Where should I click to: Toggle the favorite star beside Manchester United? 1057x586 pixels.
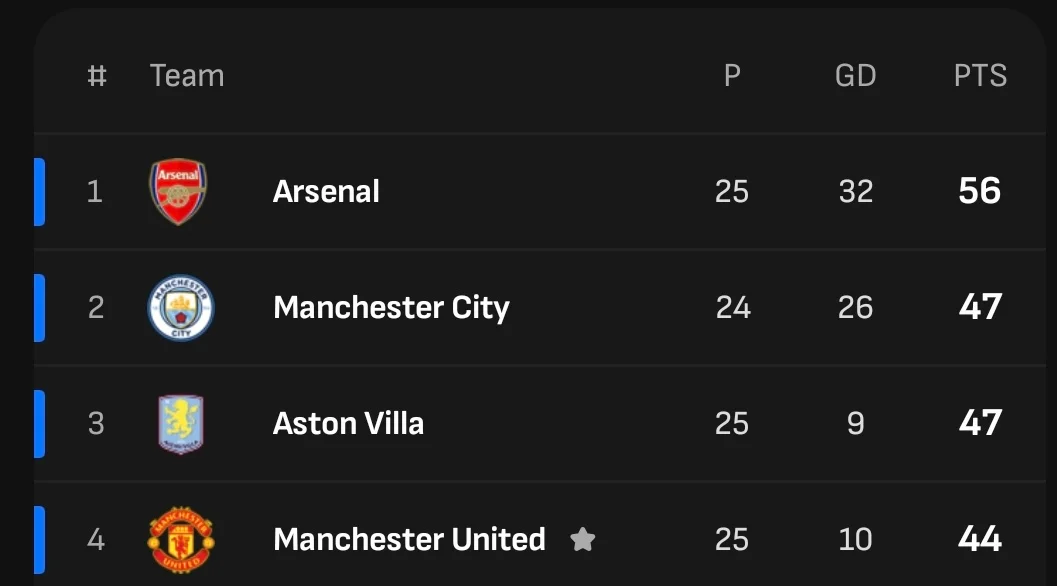(x=582, y=540)
